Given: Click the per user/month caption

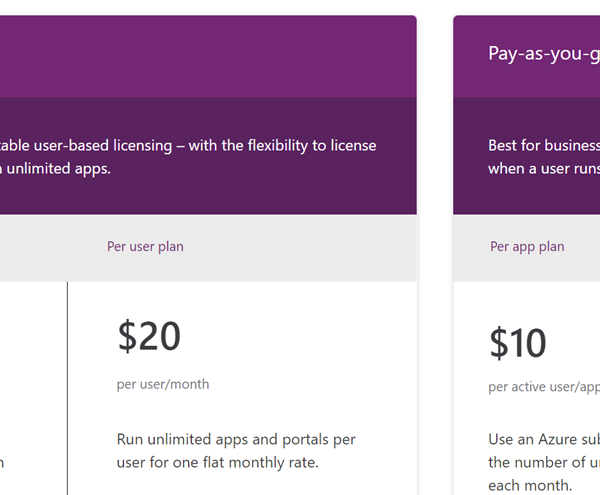Looking at the screenshot, I should pyautogui.click(x=163, y=384).
